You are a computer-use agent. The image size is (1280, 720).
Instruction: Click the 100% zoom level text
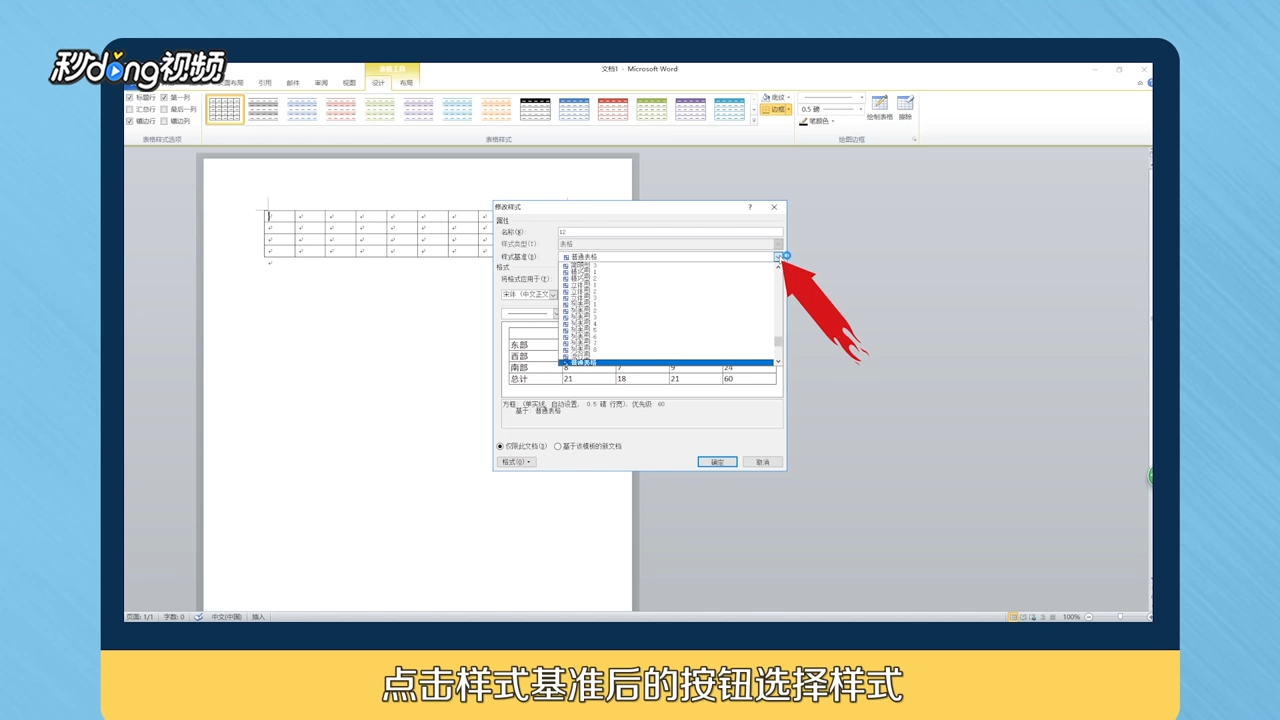[1071, 617]
